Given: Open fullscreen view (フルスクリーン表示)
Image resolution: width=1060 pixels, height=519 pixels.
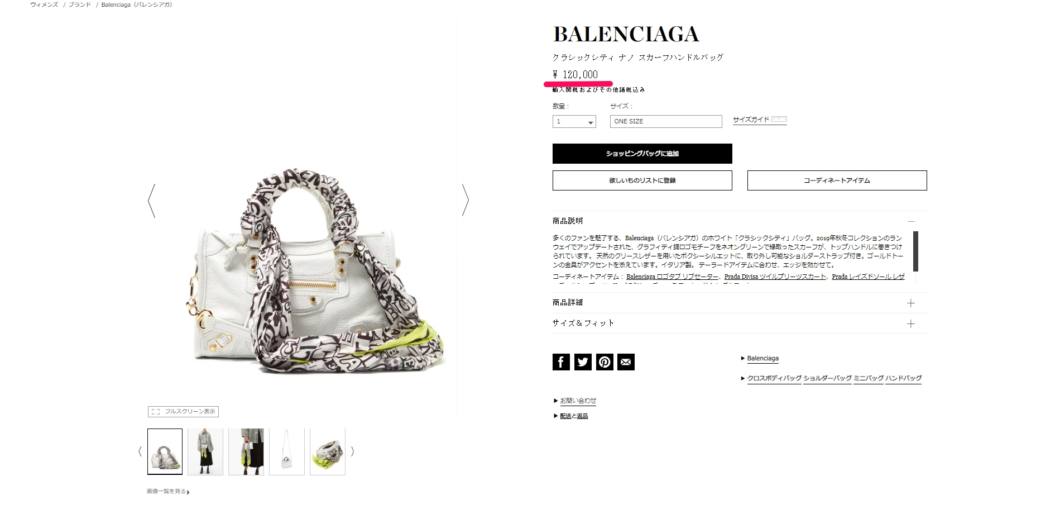Looking at the screenshot, I should click(183, 412).
